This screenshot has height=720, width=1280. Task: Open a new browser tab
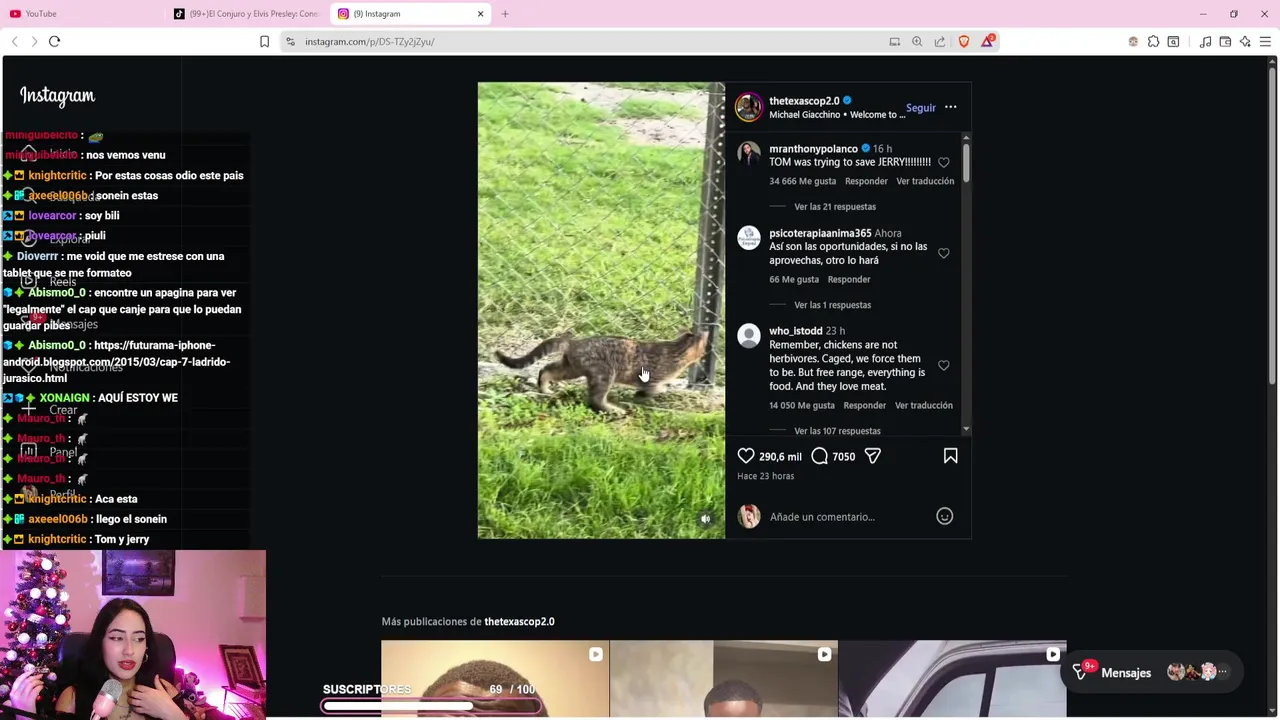(x=505, y=14)
